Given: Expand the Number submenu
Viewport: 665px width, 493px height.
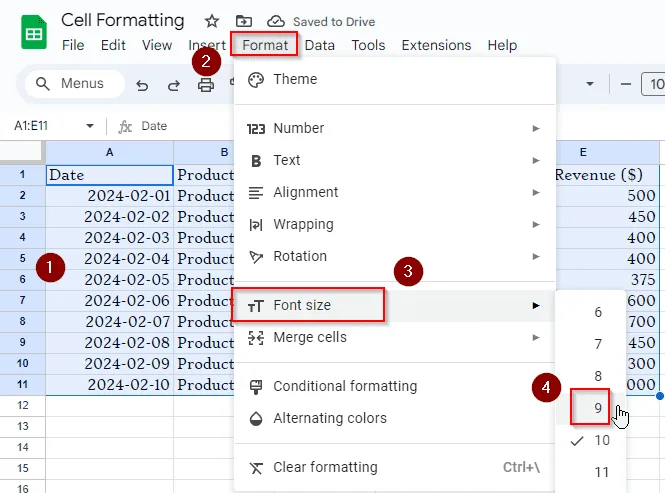Looking at the screenshot, I should pyautogui.click(x=394, y=128).
